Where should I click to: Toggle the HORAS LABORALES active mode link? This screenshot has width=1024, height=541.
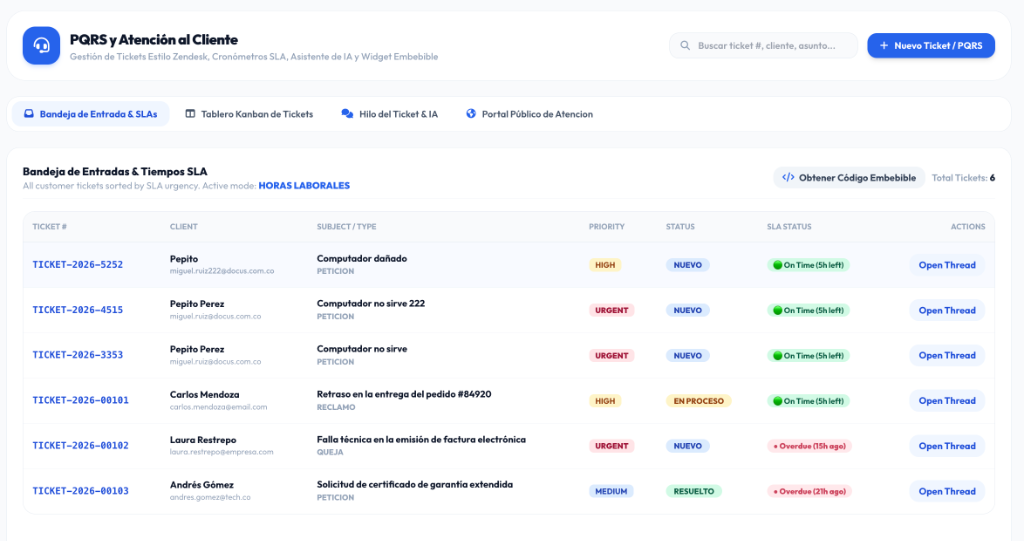click(x=304, y=186)
